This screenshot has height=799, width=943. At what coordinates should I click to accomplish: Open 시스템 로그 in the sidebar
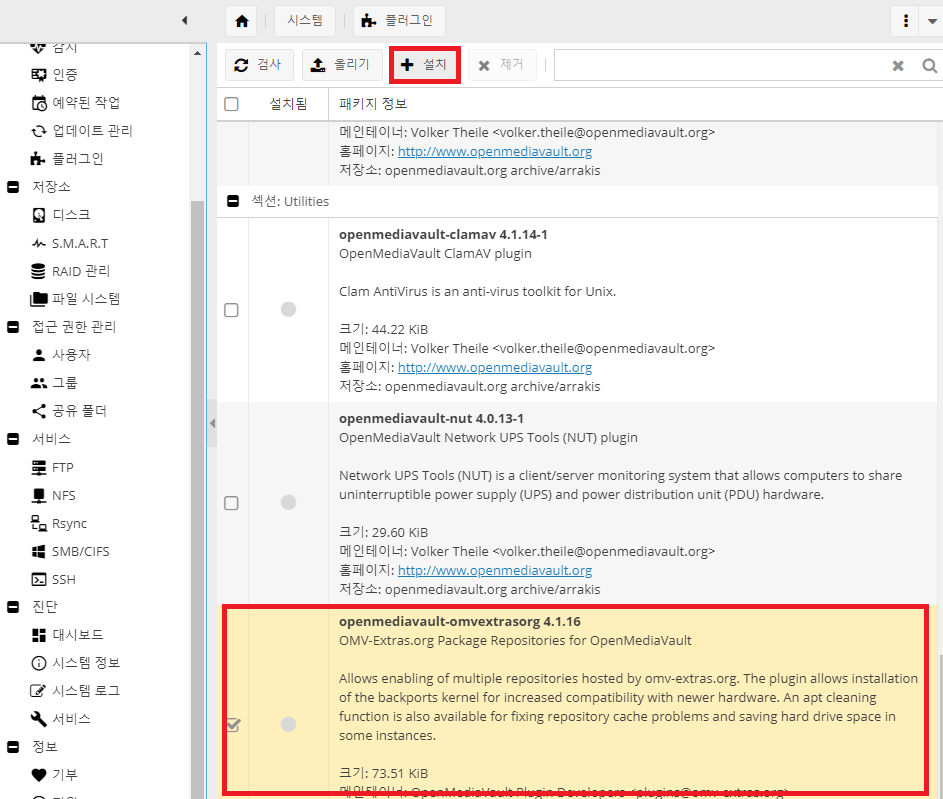(x=76, y=691)
